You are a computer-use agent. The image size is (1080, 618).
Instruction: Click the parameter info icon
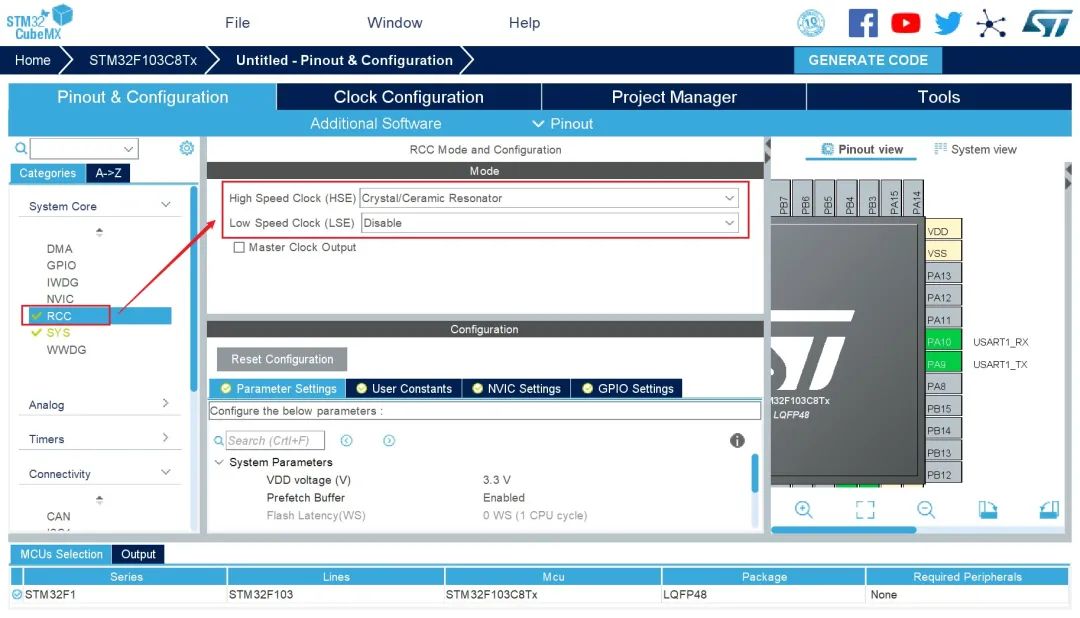(737, 440)
